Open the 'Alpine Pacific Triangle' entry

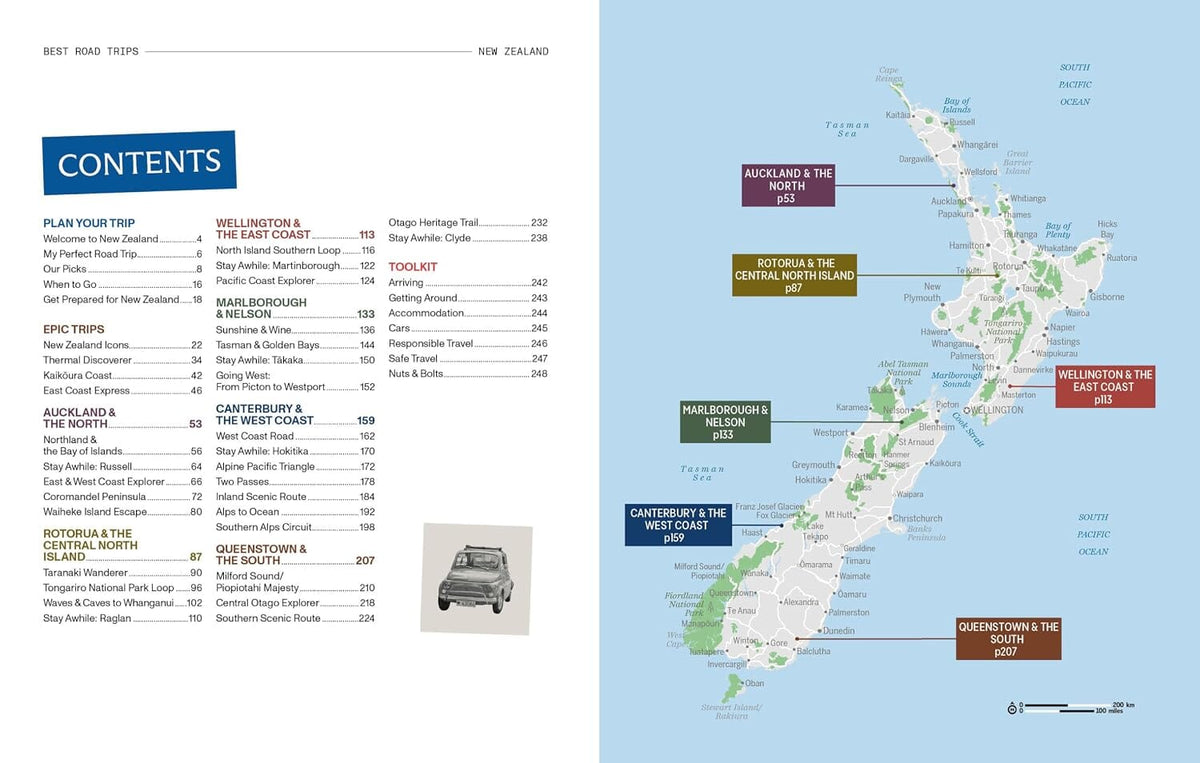(x=296, y=466)
